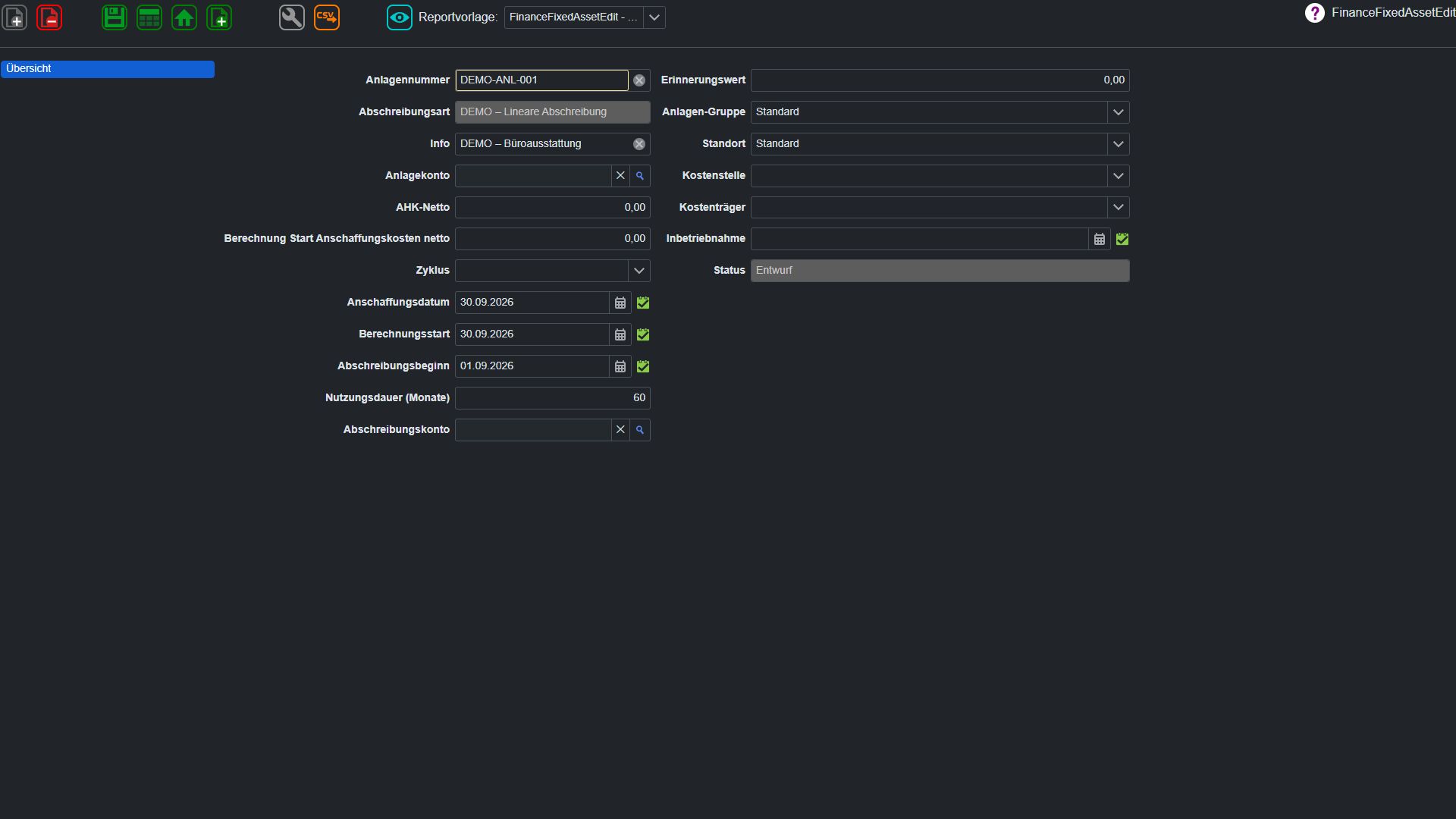Expand the Anlagen-Gruppe dropdown
Screen dimensions: 1456x819
point(1118,112)
